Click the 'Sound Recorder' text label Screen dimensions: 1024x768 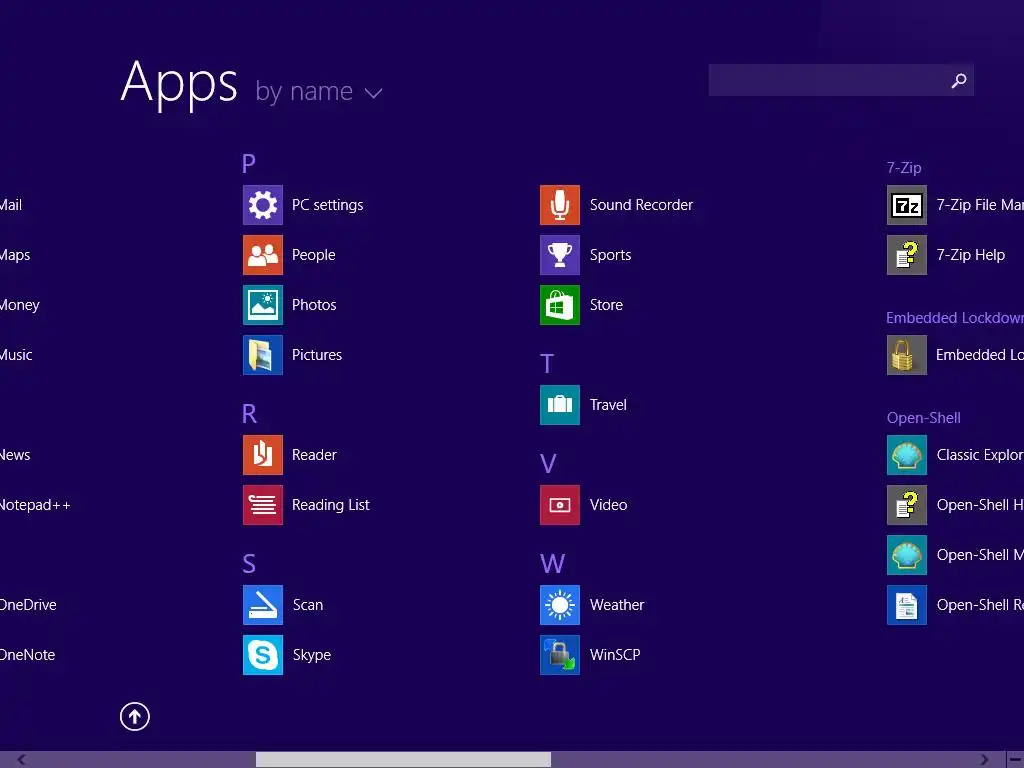tap(641, 205)
